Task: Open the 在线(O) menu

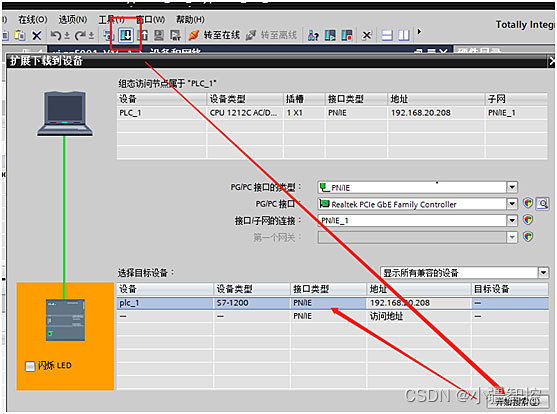Action: click(x=33, y=20)
